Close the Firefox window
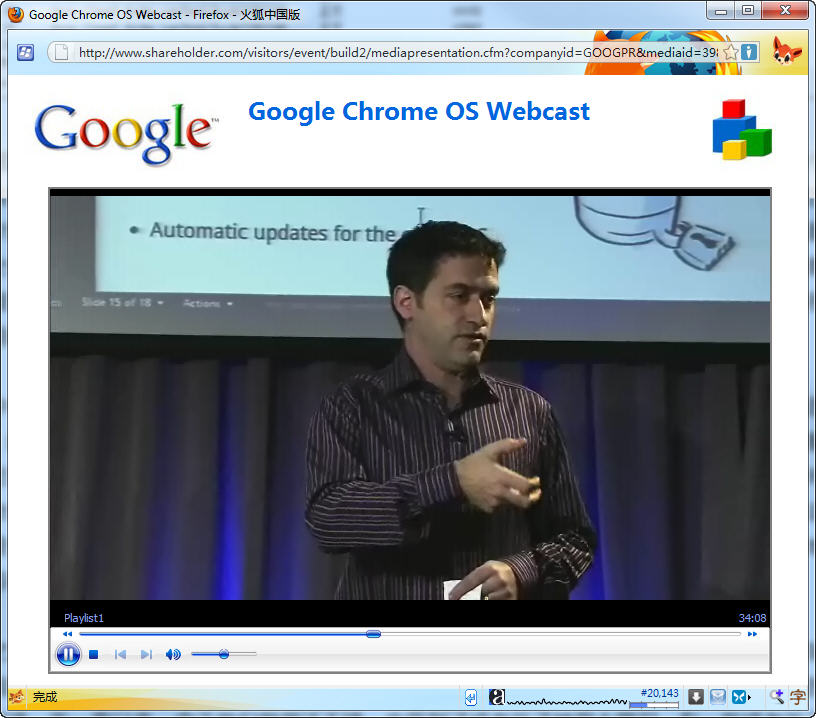 [x=785, y=11]
